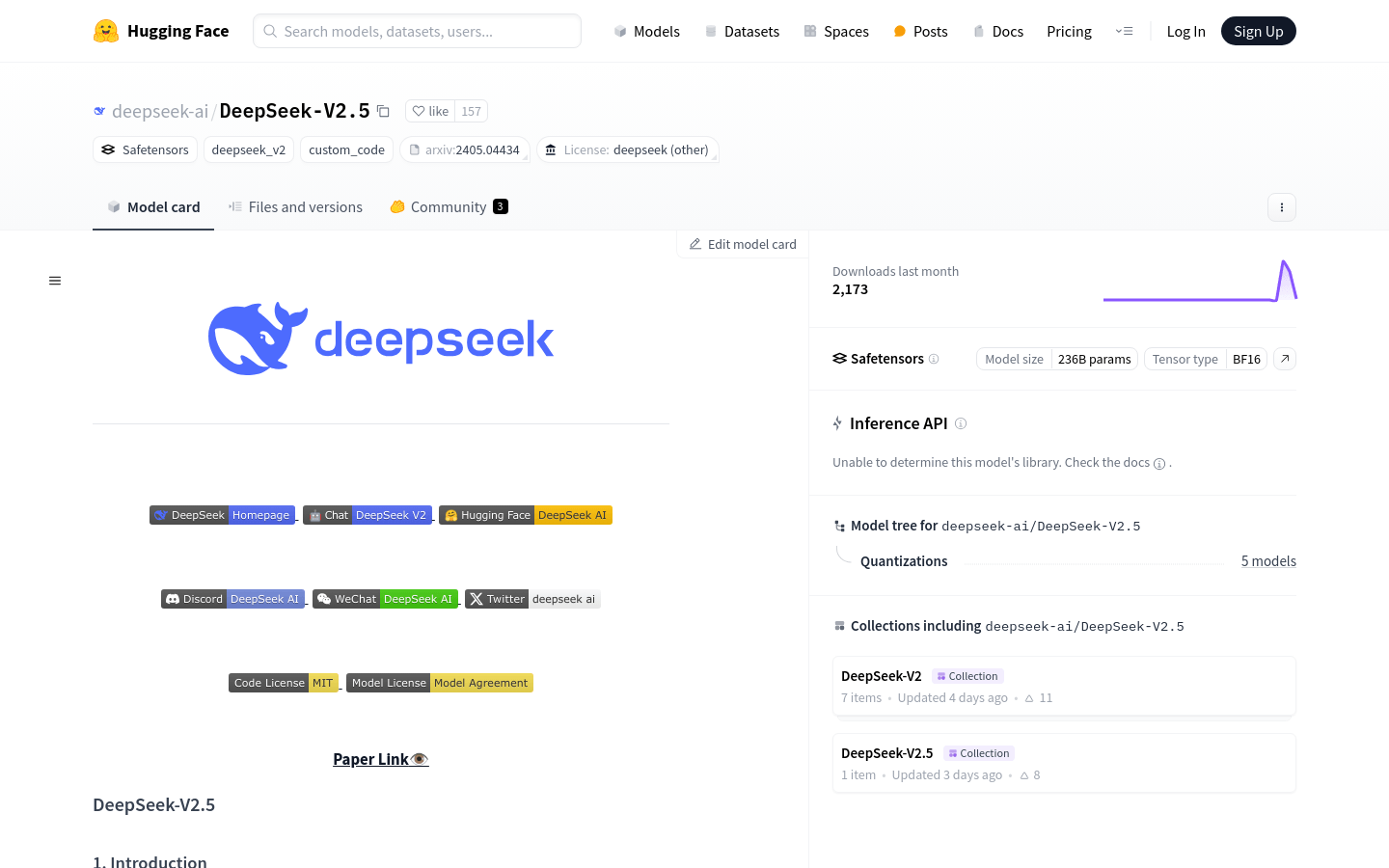Click the Quantizations label
Image resolution: width=1389 pixels, height=868 pixels.
click(904, 561)
